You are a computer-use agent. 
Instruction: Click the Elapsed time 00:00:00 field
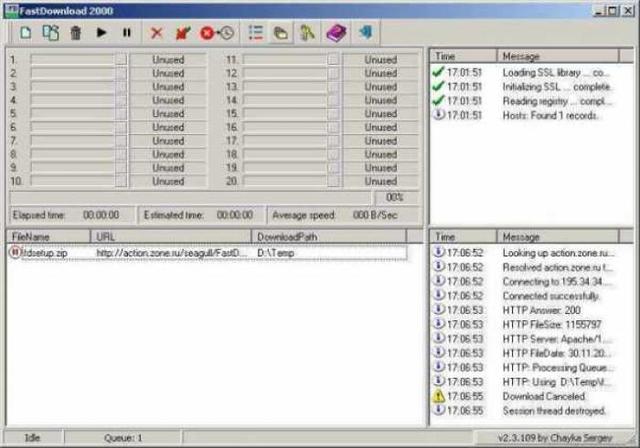72,215
